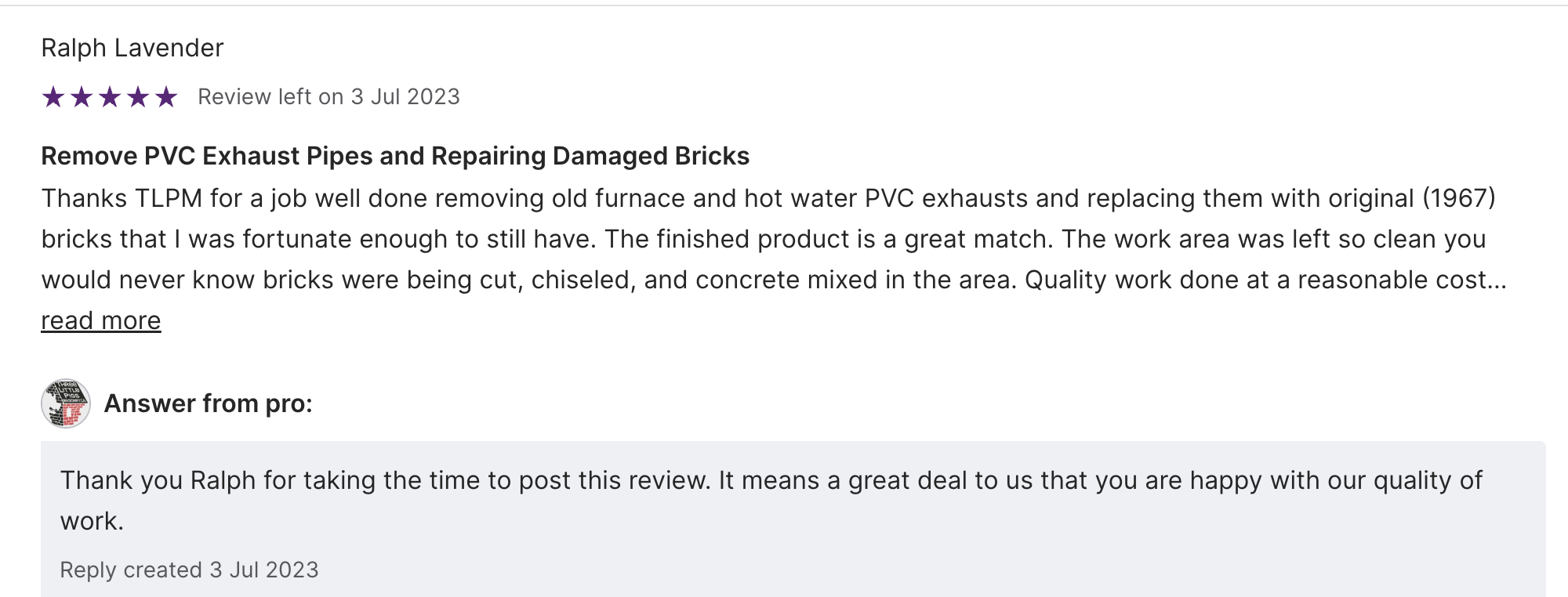Click the review line starting 'Thanks TLPM'
Viewport: 1568px width, 597px height.
(x=768, y=198)
